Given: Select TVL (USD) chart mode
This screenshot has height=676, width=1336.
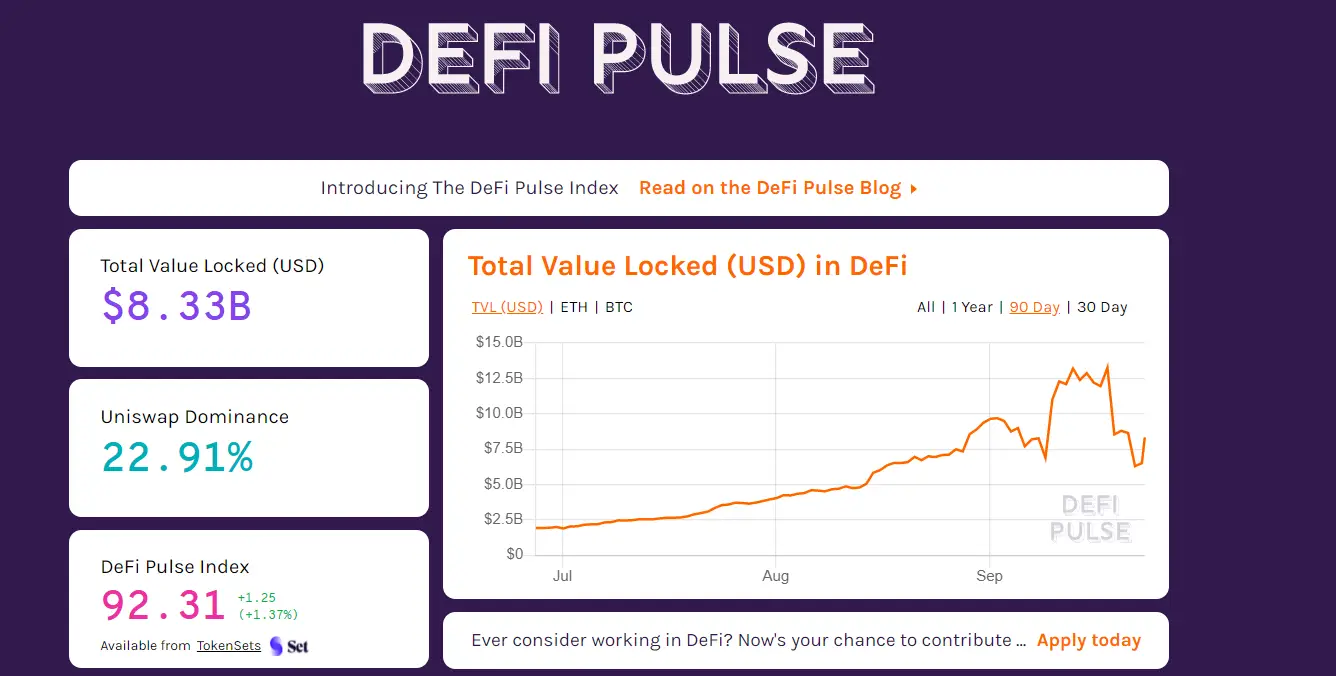Looking at the screenshot, I should tap(506, 307).
